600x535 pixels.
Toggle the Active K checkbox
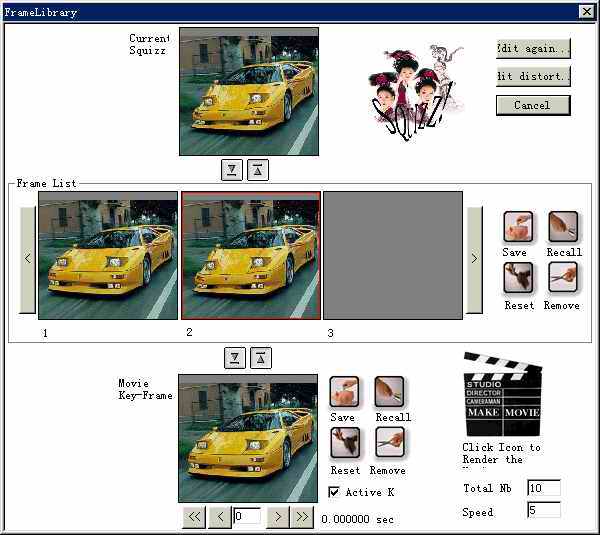click(334, 492)
